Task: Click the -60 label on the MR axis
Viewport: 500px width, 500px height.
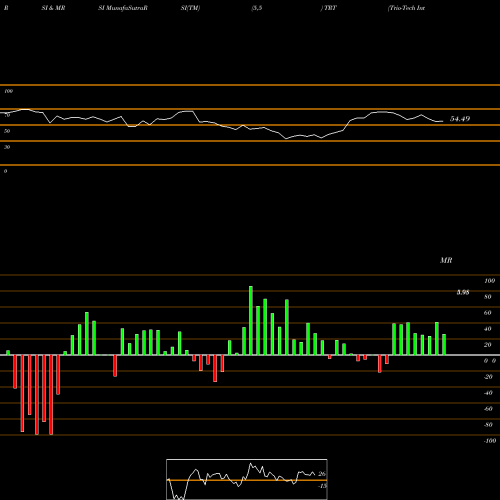Action: [x=488, y=409]
